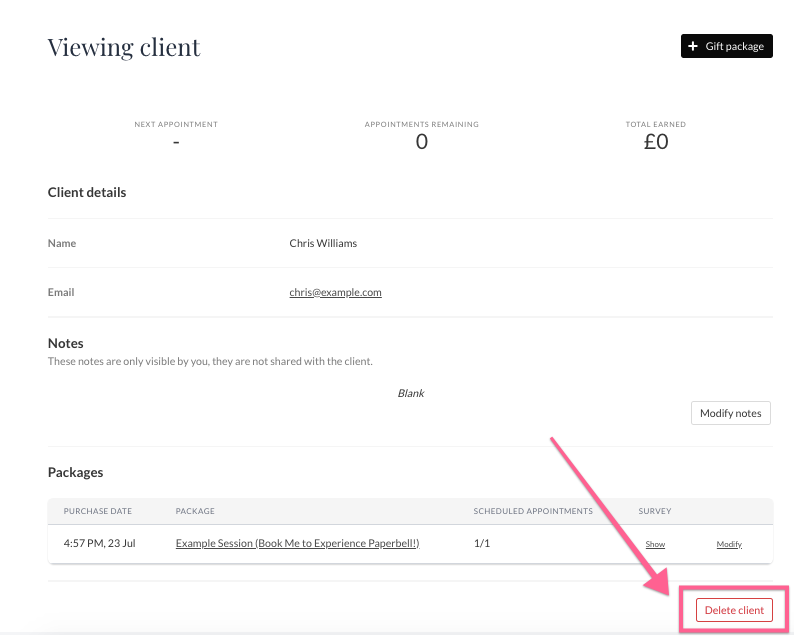
Task: Open the chris@example.com email link
Action: (x=335, y=293)
